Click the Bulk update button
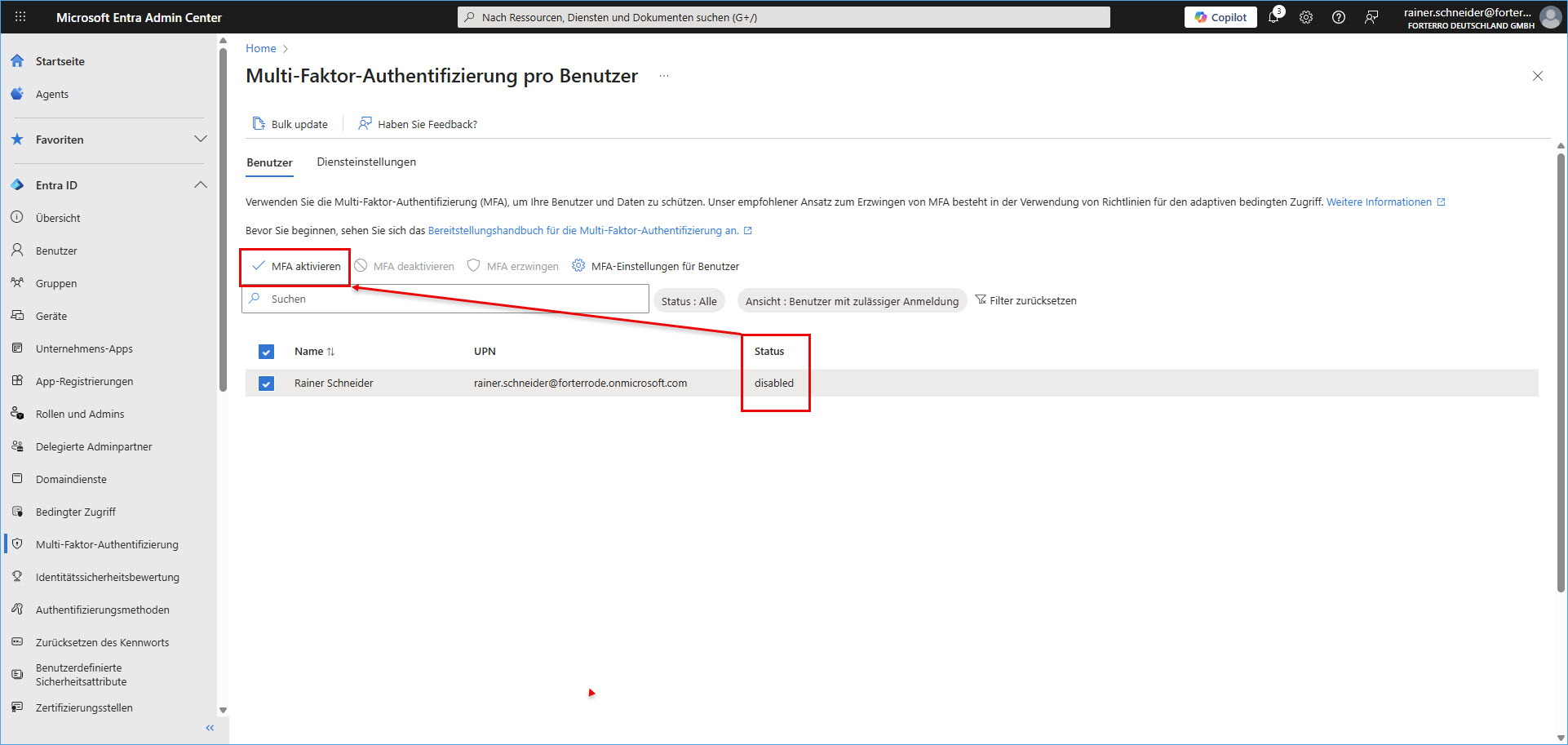This screenshot has width=1568, height=745. [290, 124]
